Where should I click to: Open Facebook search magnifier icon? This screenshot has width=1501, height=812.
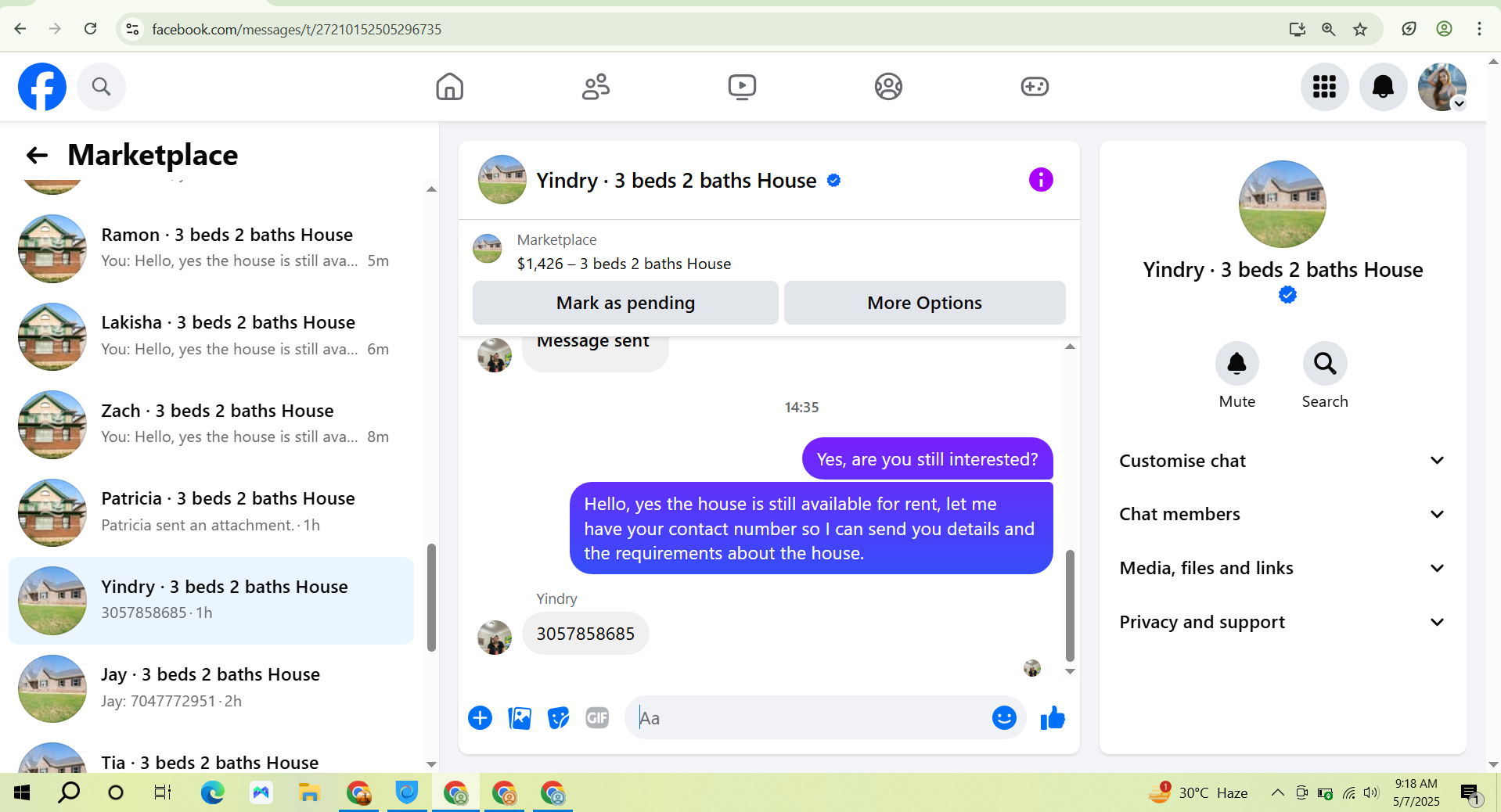click(x=101, y=87)
